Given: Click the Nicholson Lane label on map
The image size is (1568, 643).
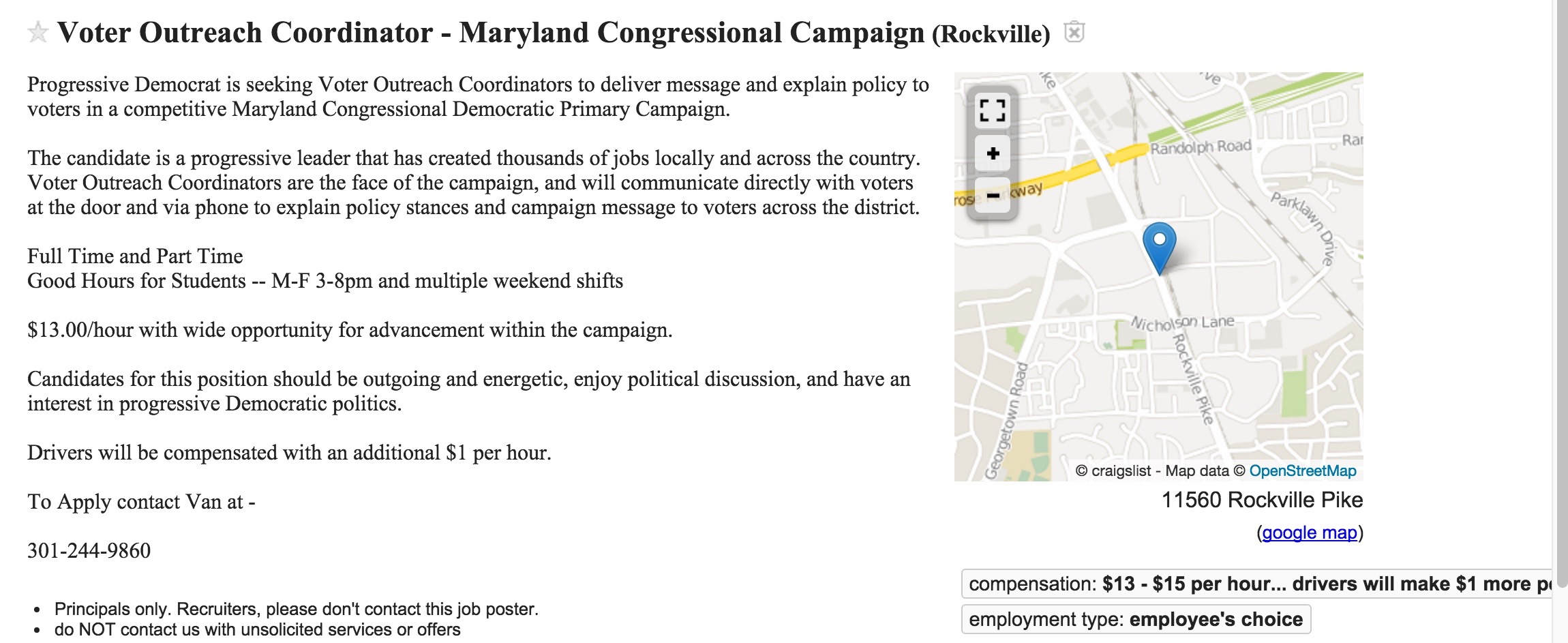Looking at the screenshot, I should (1182, 323).
